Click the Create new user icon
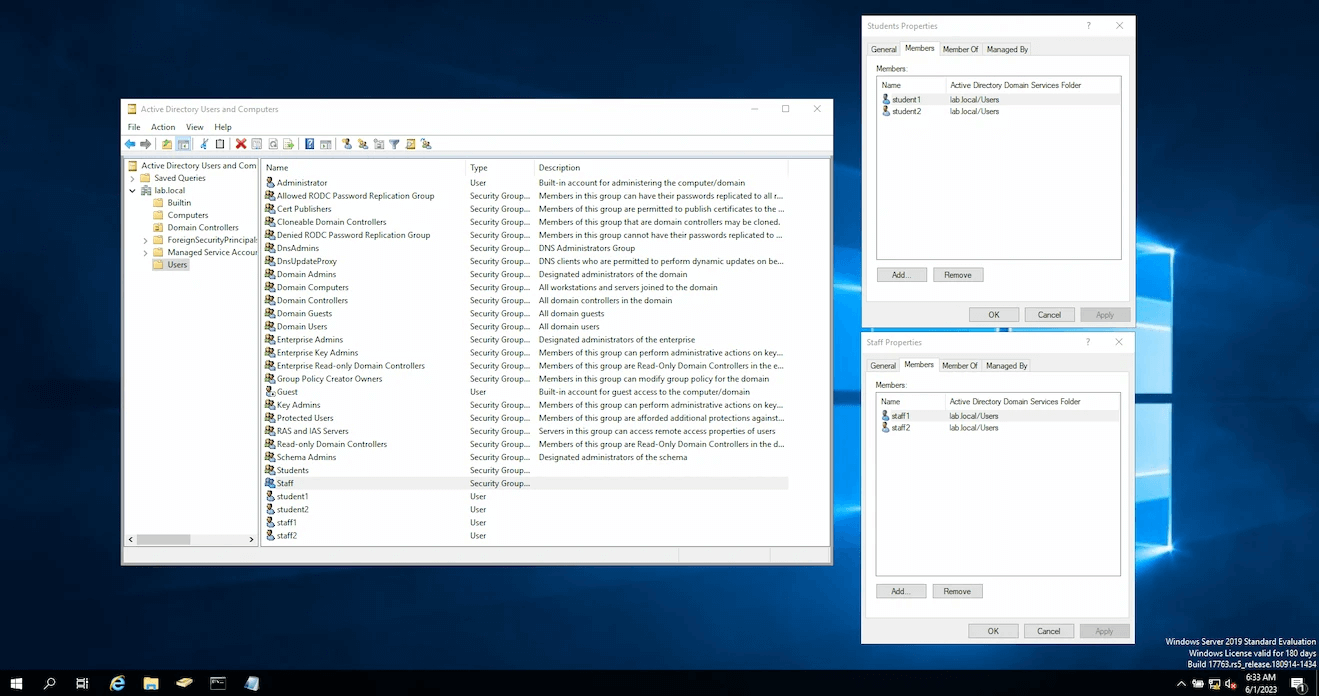 click(347, 144)
